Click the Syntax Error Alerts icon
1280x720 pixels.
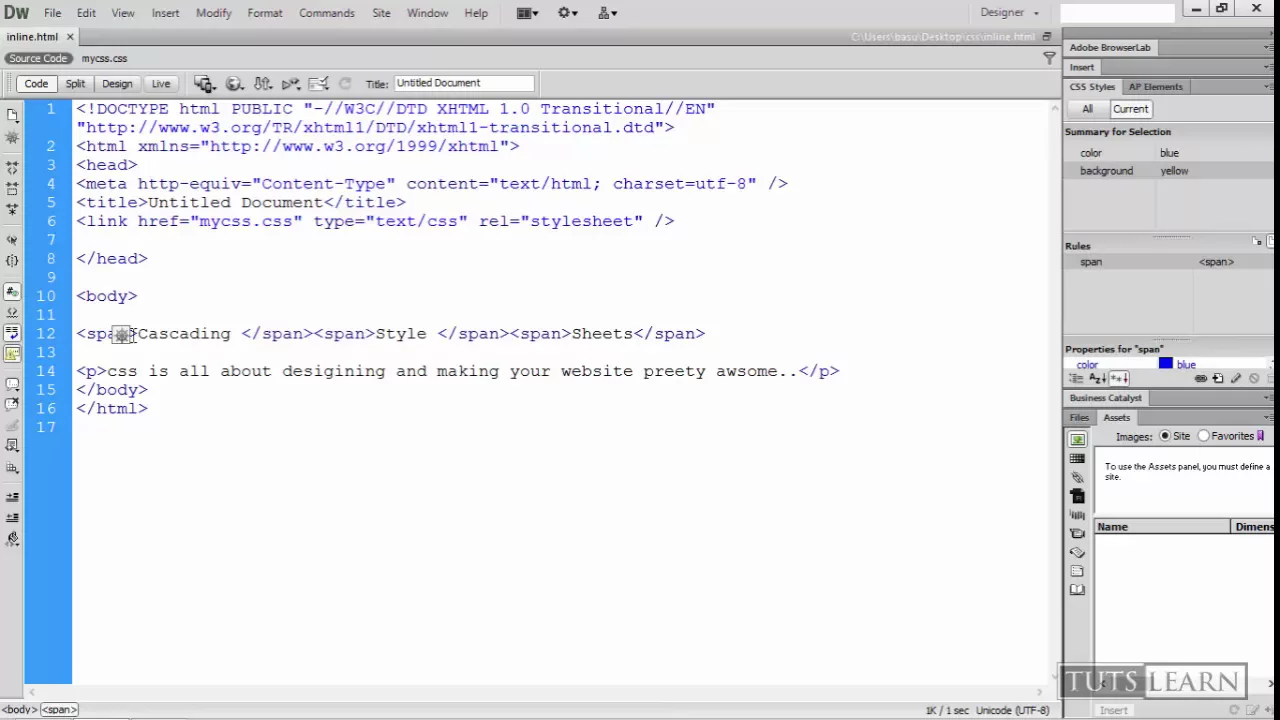point(12,353)
